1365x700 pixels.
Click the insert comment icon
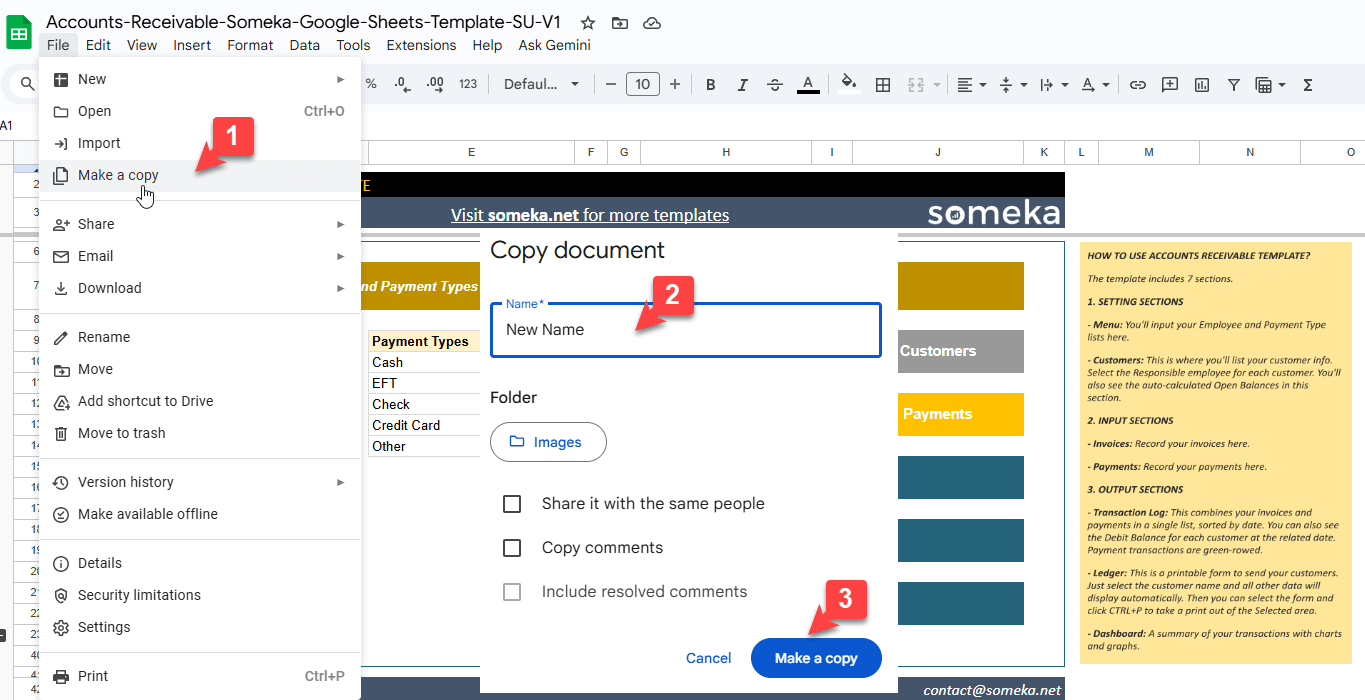[1170, 84]
